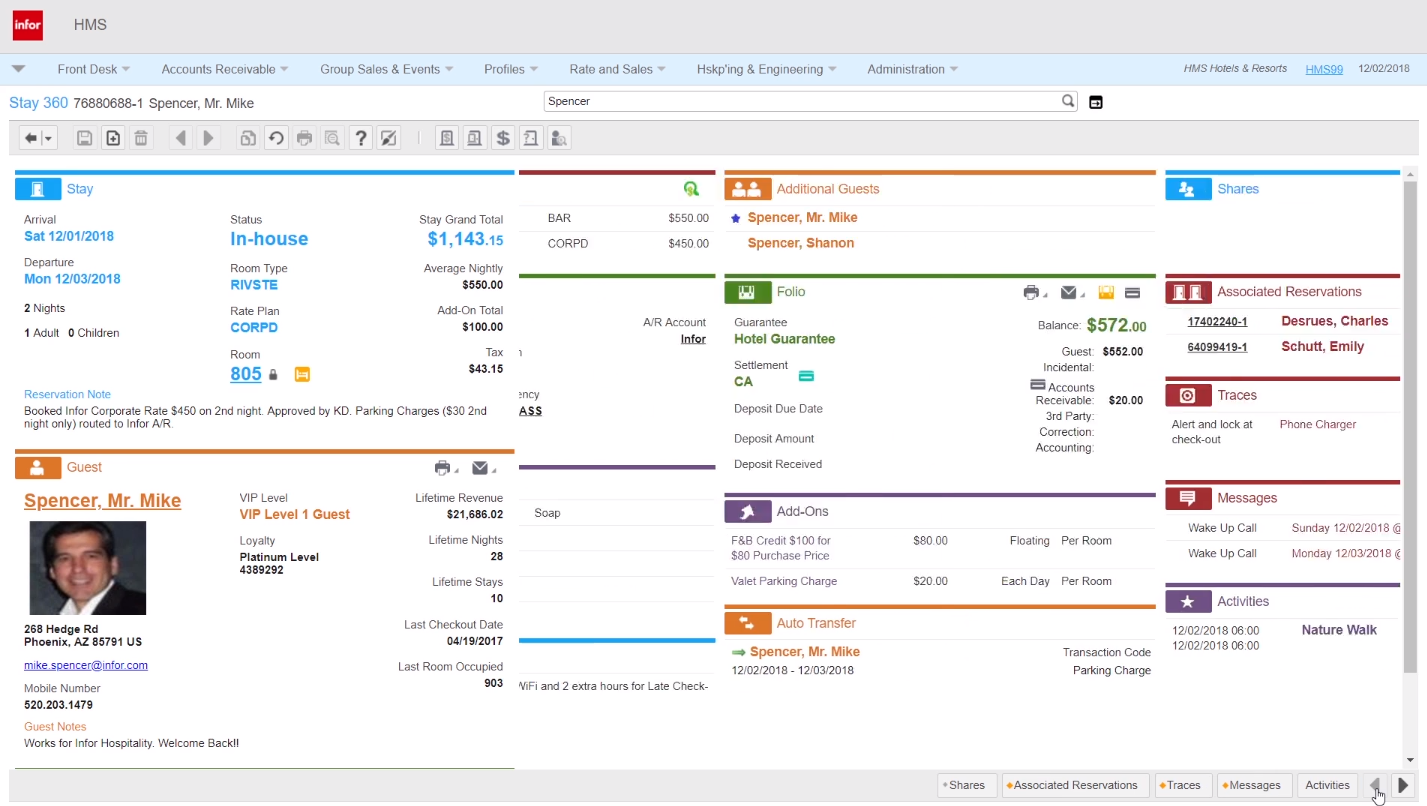Click the Undo icon in the toolbar
Viewport: 1427px width, 806px height.
click(x=276, y=137)
